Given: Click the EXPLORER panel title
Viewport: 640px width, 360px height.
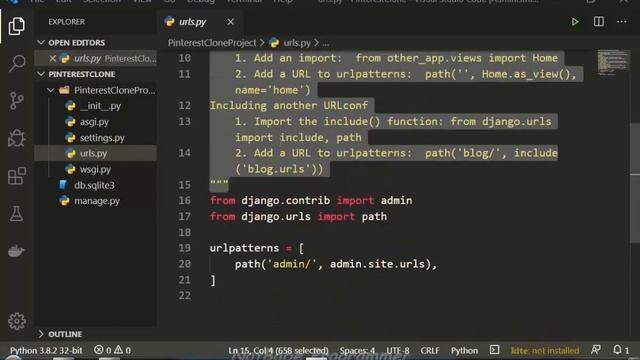Looking at the screenshot, I should click(x=67, y=22).
